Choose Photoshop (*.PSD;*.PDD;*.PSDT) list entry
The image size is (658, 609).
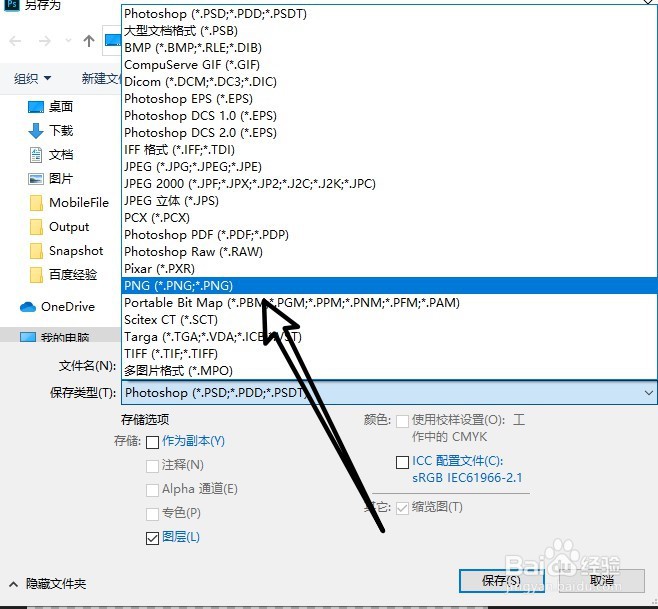point(389,14)
